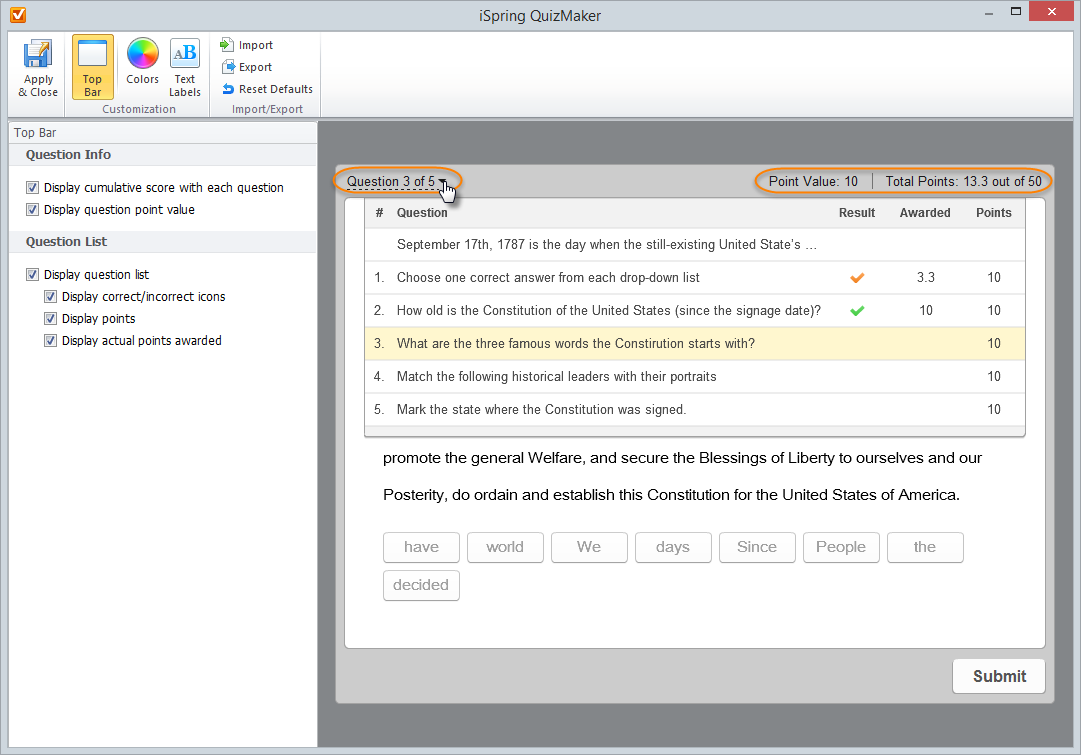Disable the Display question list checkbox
This screenshot has width=1081, height=755.
pyautogui.click(x=33, y=275)
